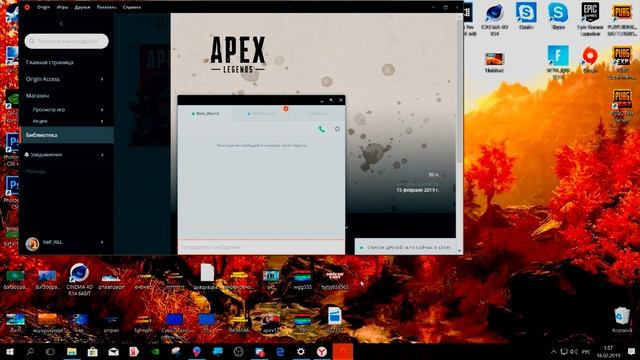Select the Корзина recycle bin icon
This screenshot has height=360, width=640.
pos(622,320)
